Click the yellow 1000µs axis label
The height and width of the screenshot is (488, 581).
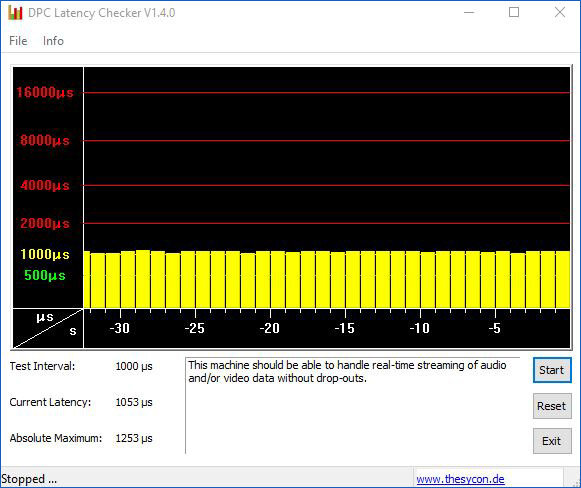tap(45, 255)
